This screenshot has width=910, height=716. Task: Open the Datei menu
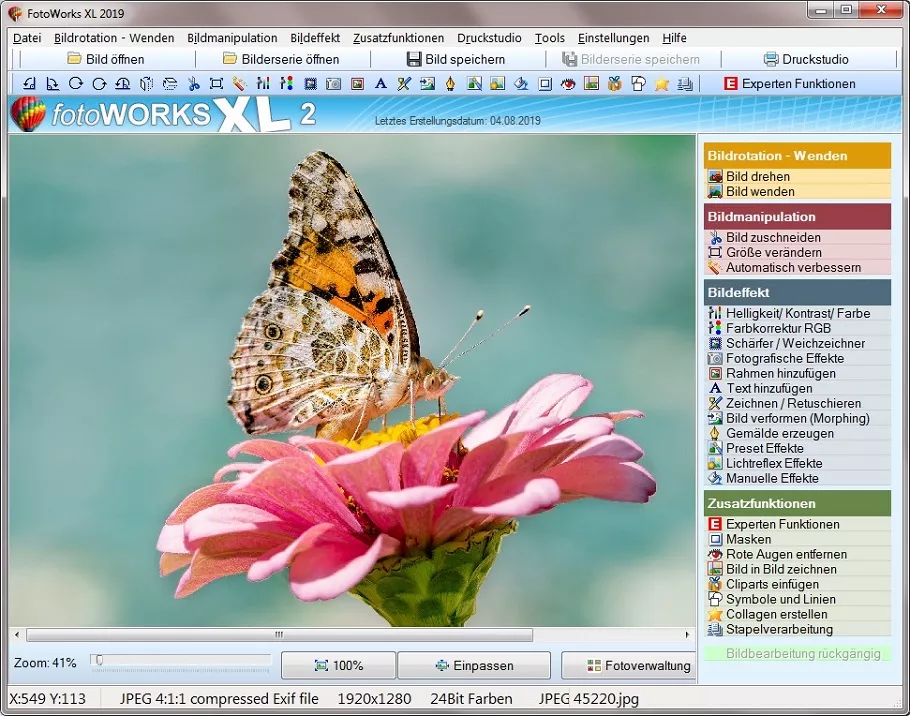point(27,38)
